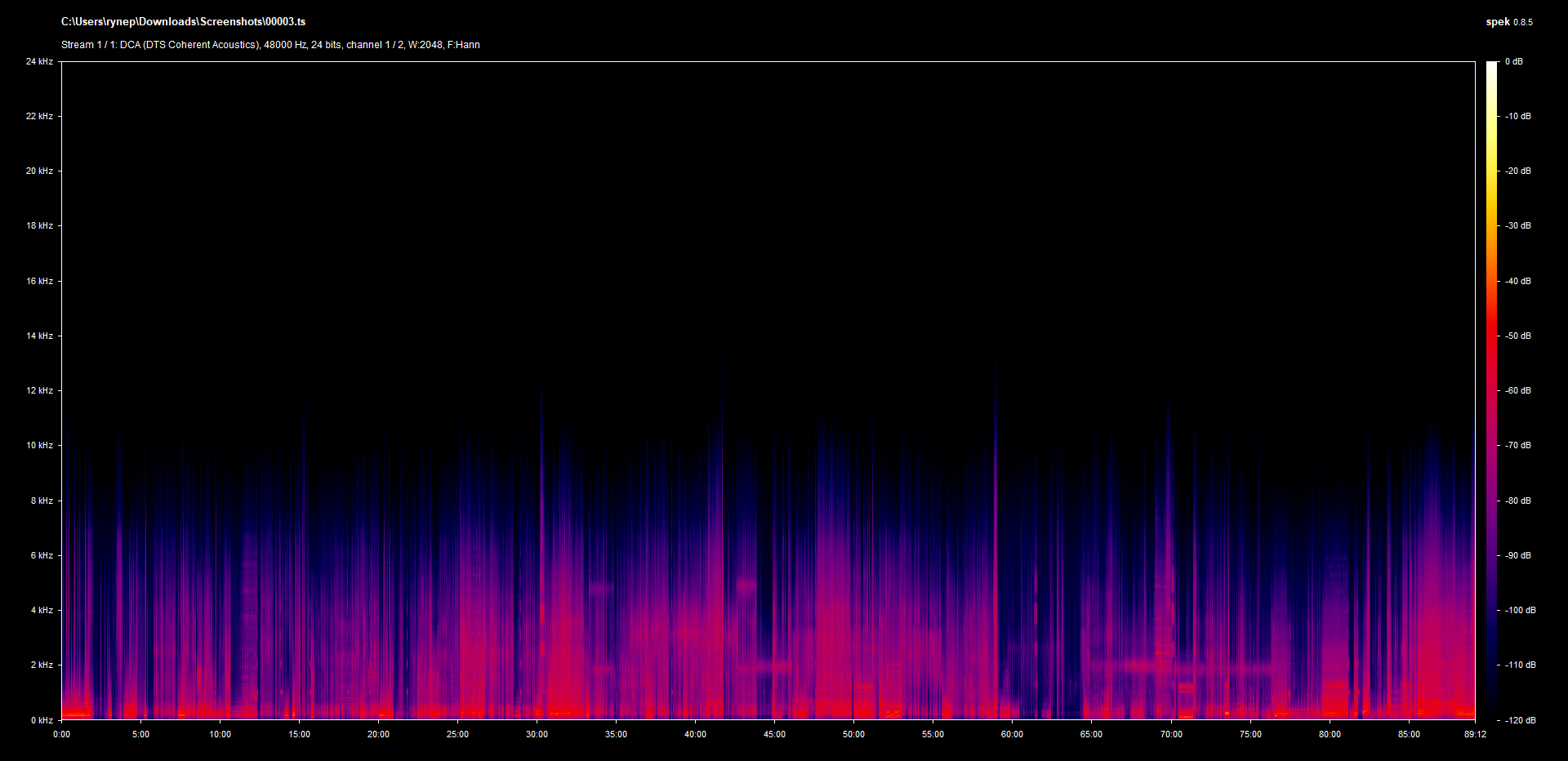Select the 75:00 time axis marker
Viewport: 1568px width, 761px height.
[x=1250, y=734]
